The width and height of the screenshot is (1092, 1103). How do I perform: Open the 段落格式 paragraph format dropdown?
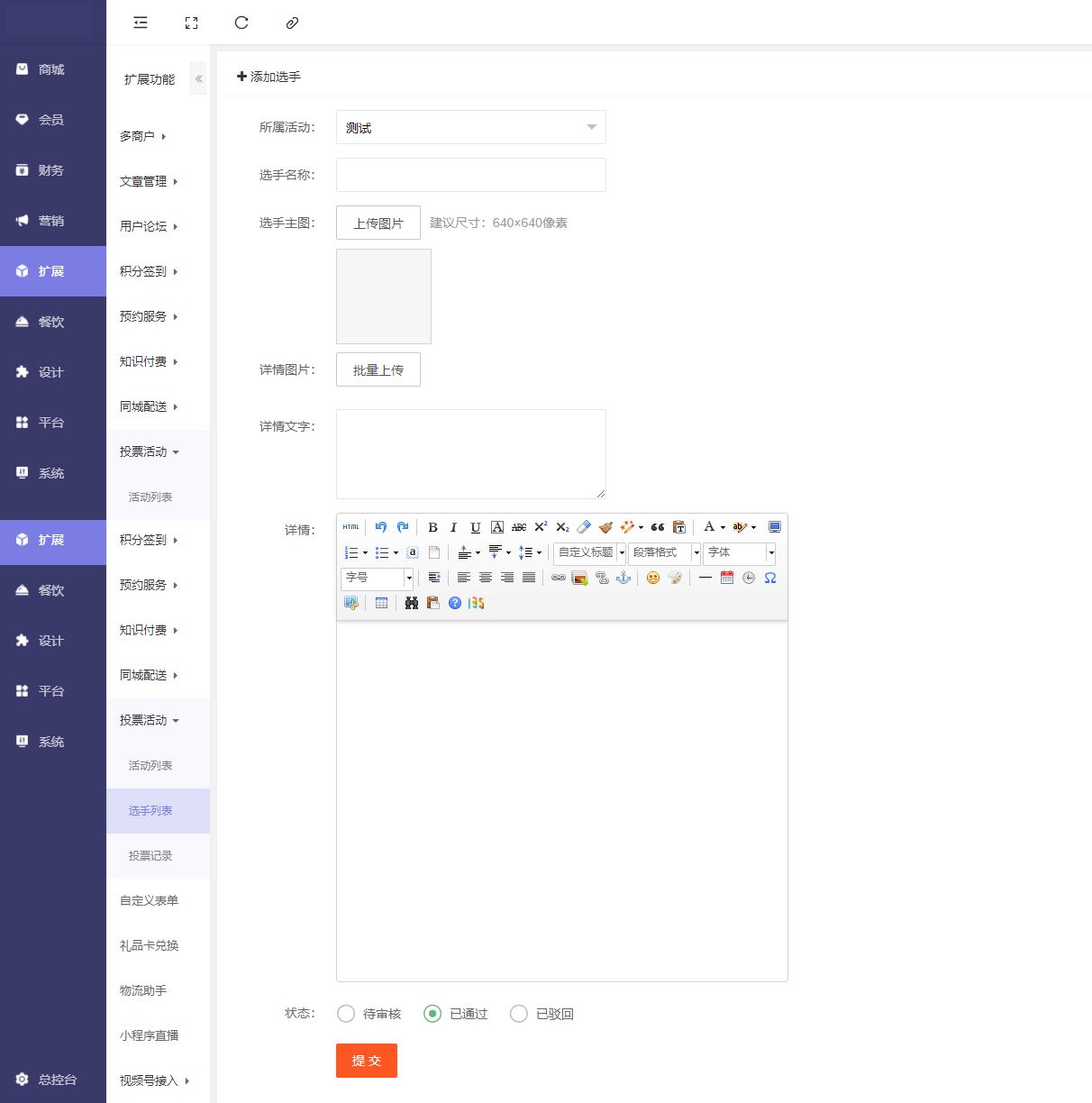pos(664,552)
